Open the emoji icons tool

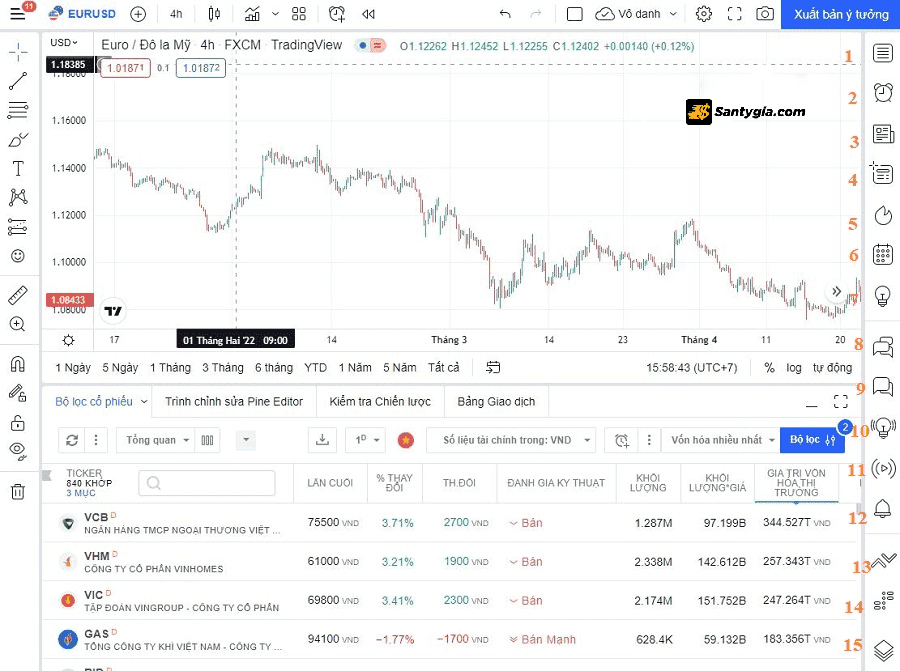click(x=18, y=256)
